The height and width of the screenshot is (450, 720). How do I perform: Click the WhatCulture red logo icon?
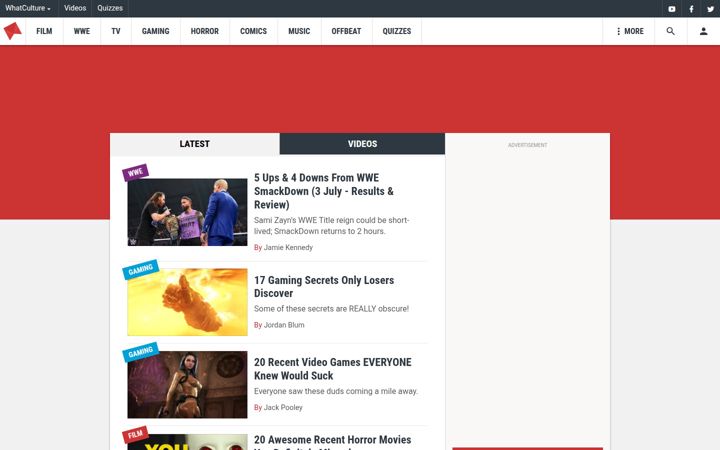pyautogui.click(x=12, y=31)
